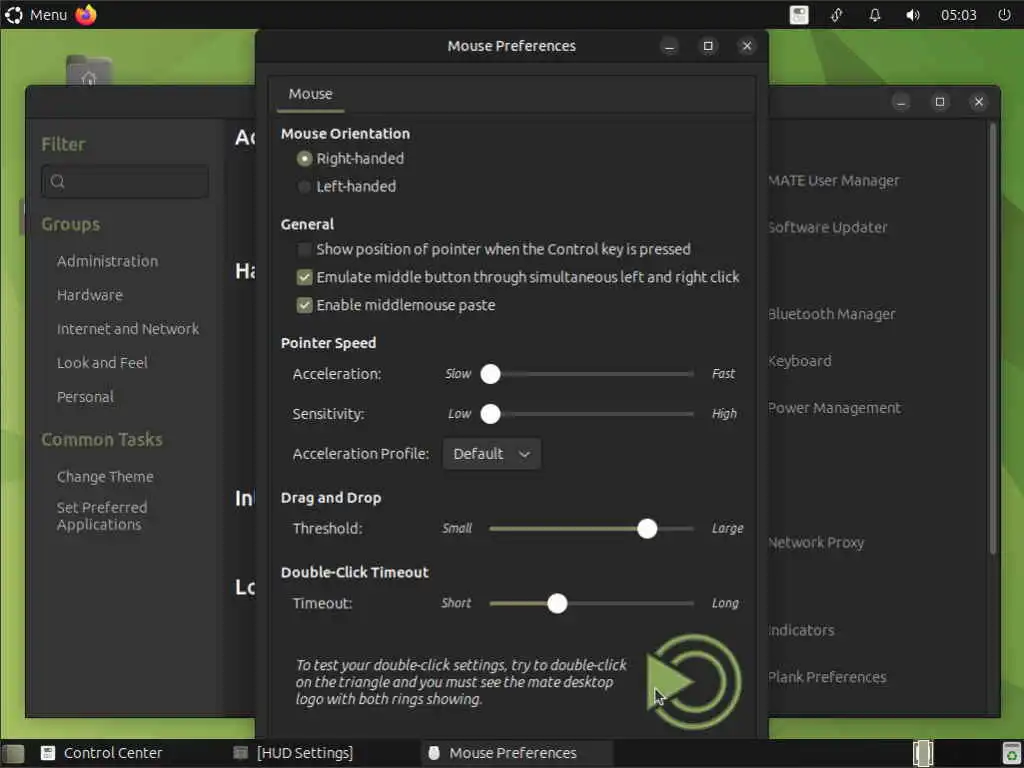Open Set Preferred Applications common task
1024x768 pixels.
point(102,516)
